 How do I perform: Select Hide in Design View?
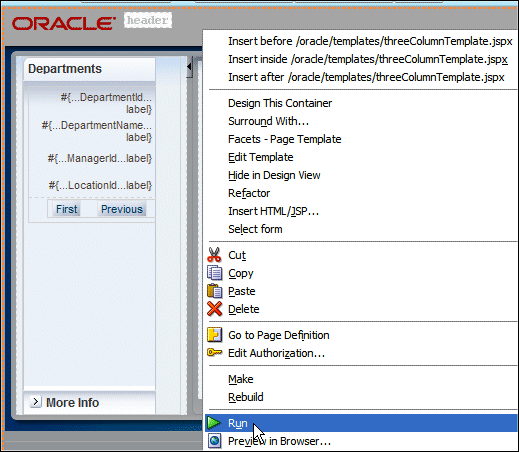coord(274,175)
